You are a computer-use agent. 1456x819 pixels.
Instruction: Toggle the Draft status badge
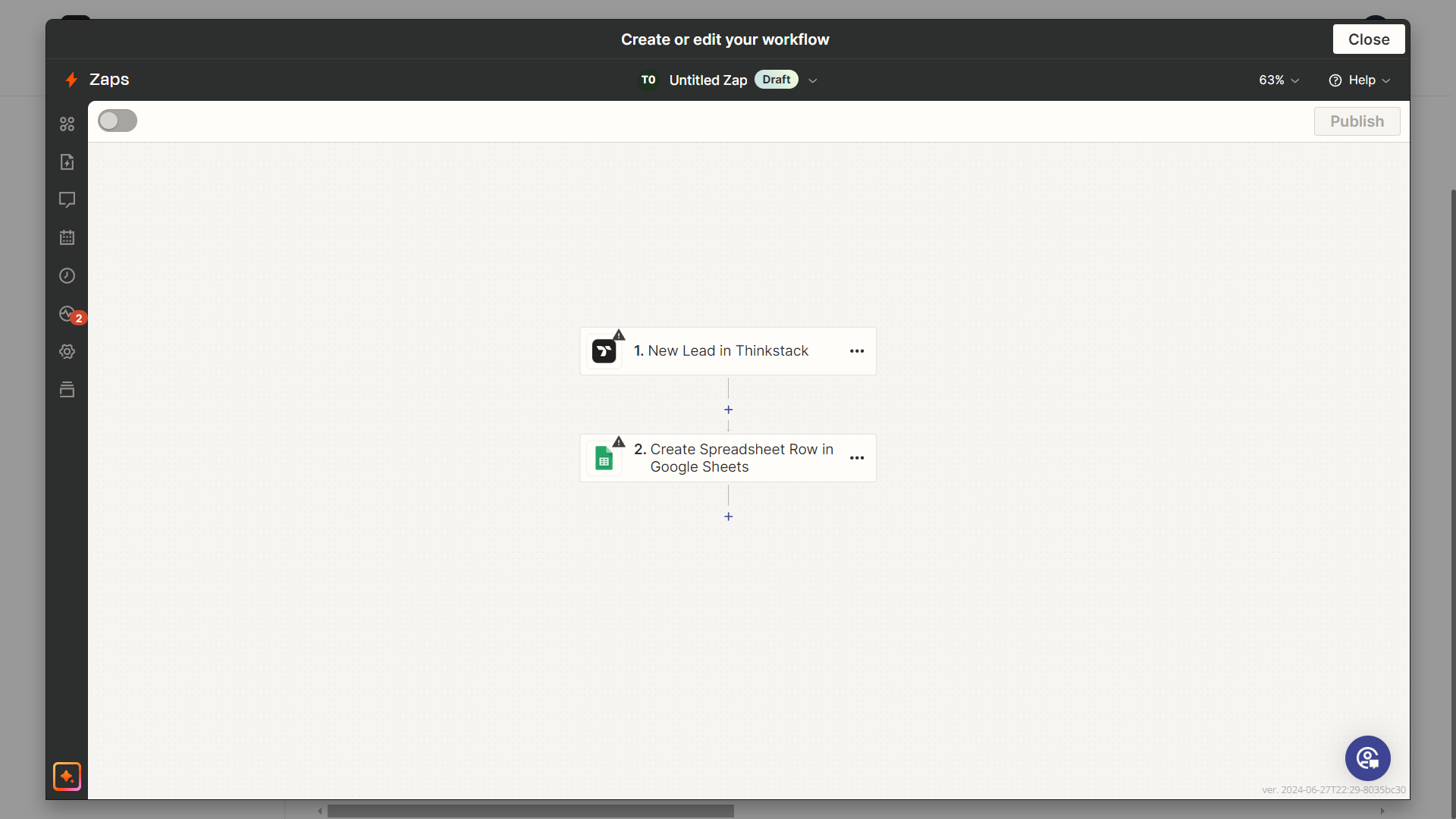777,79
